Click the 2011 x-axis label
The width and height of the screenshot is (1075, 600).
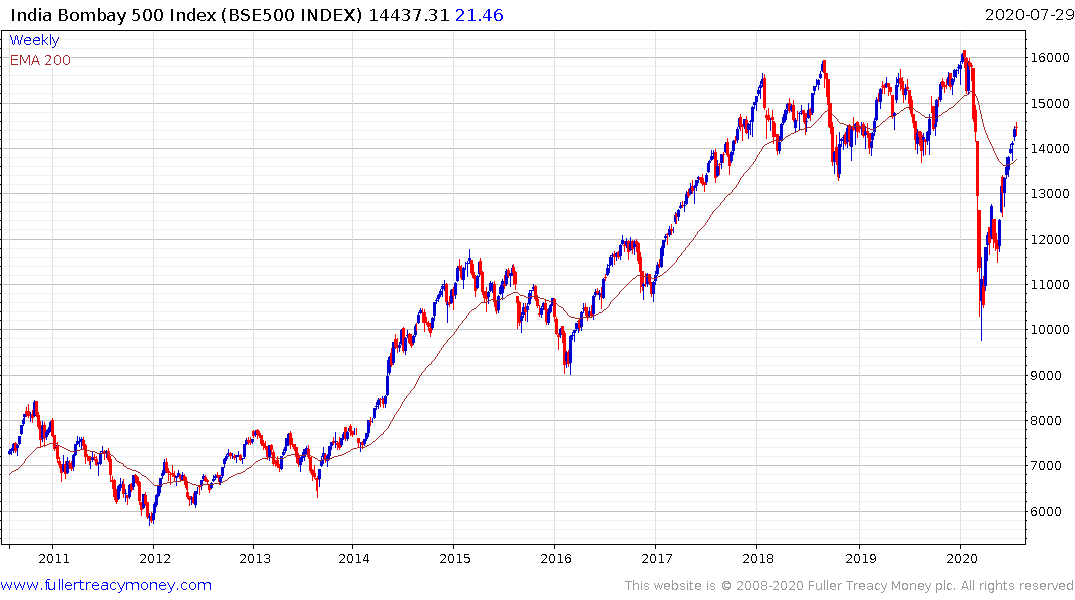(x=53, y=558)
